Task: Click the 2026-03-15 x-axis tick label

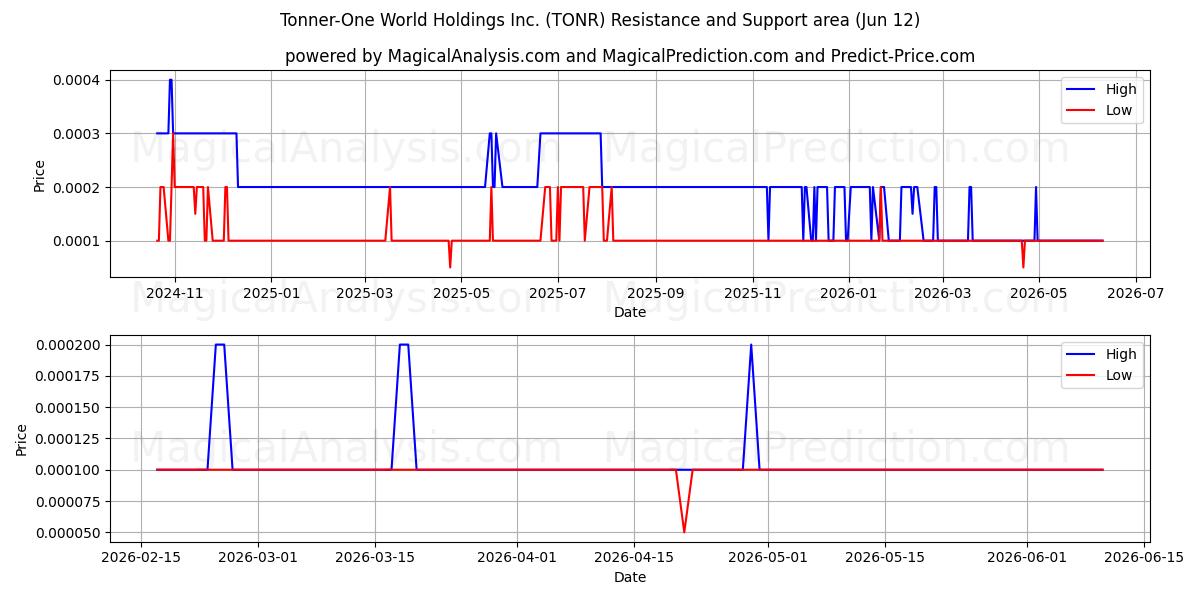Action: tap(375, 558)
